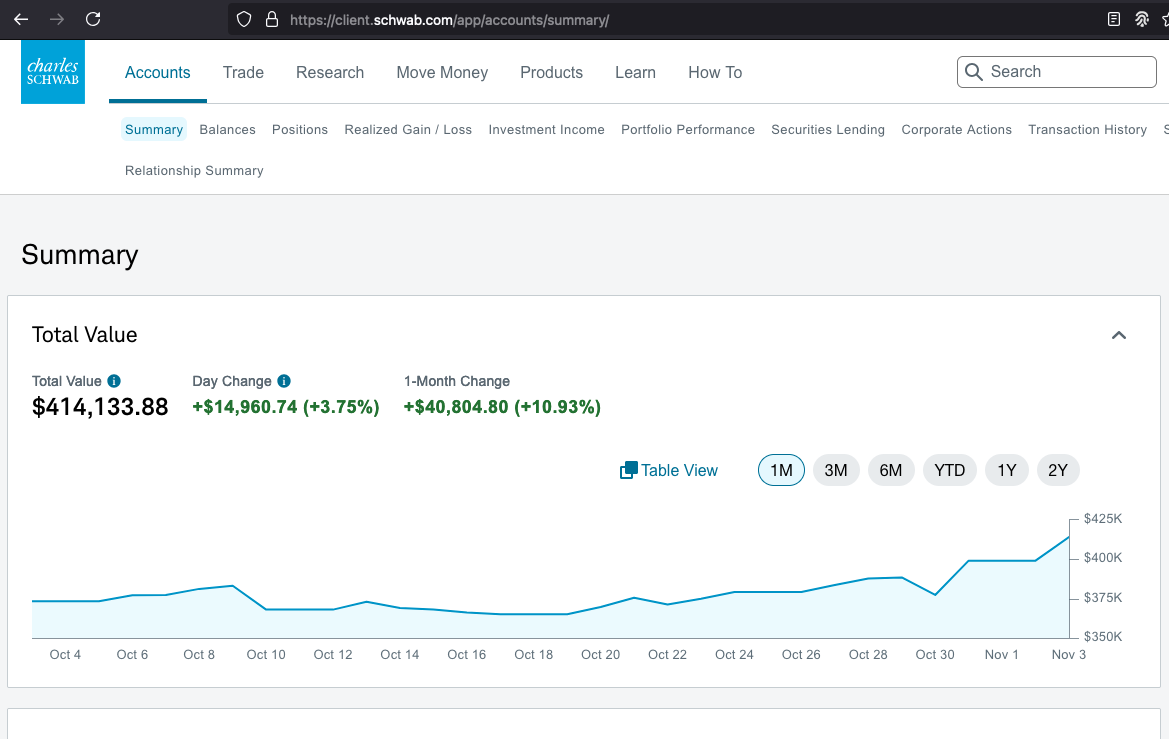This screenshot has width=1169, height=739.
Task: Click the Total Value info icon
Action: click(x=114, y=381)
